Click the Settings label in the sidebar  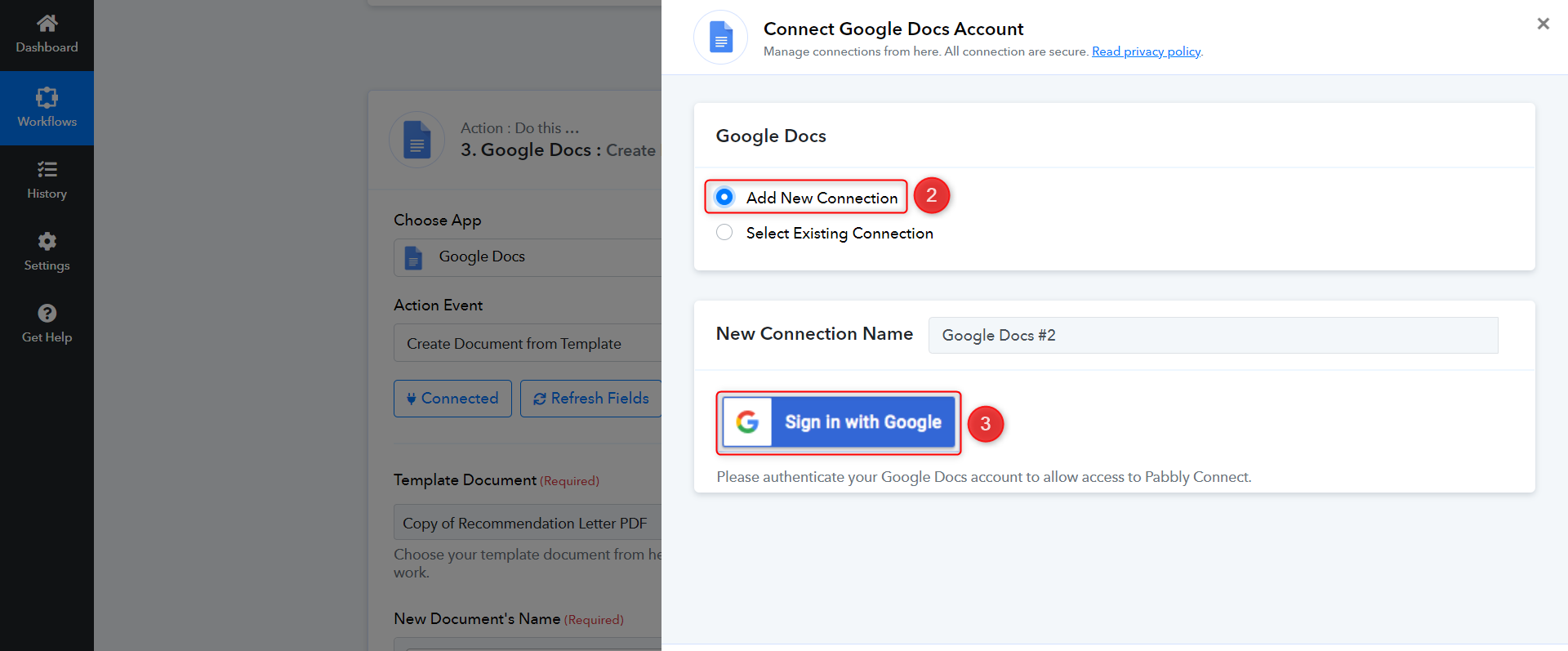(x=47, y=265)
